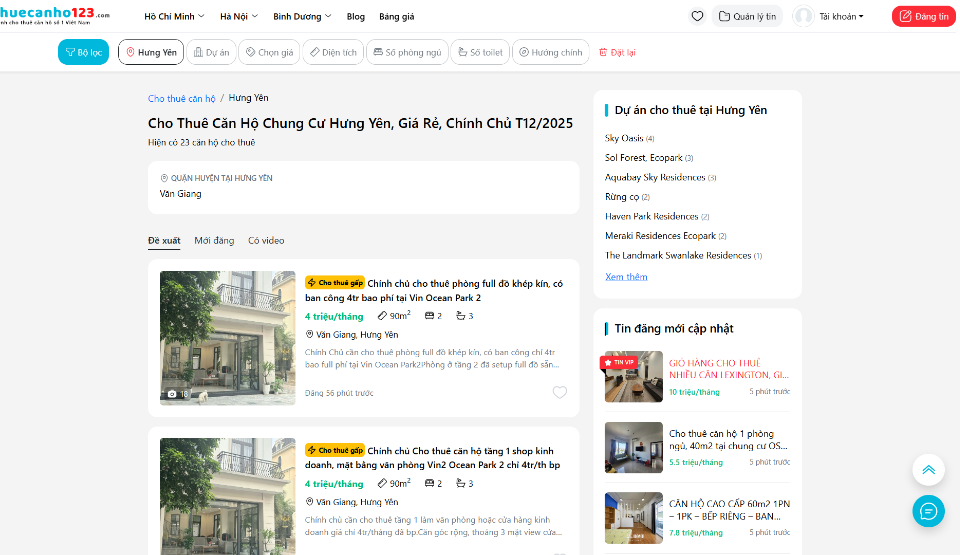
Task: Reset filters with Đặt lại
Action: [x=617, y=52]
